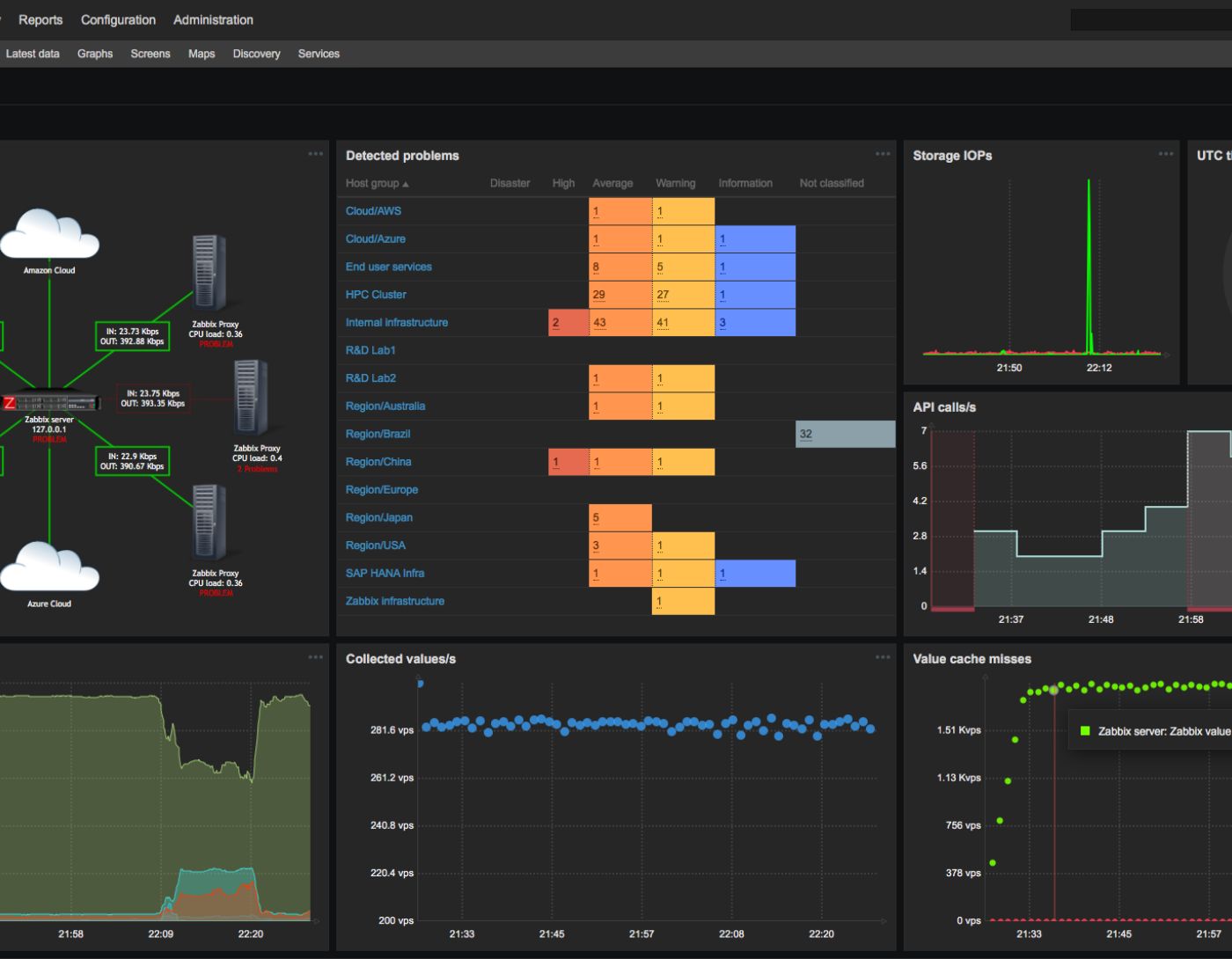Click Average count 8 for End user services
Viewport: 1232px width, 959px height.
[596, 267]
